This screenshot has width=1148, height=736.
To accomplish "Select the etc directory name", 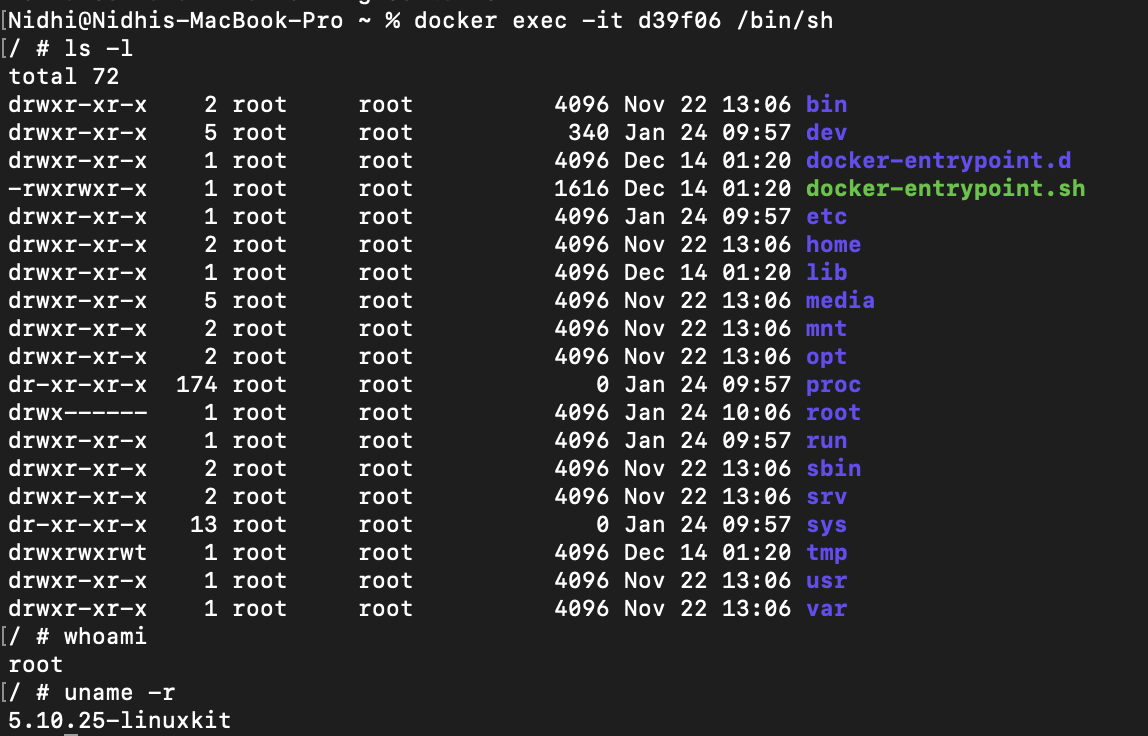I will (x=826, y=217).
